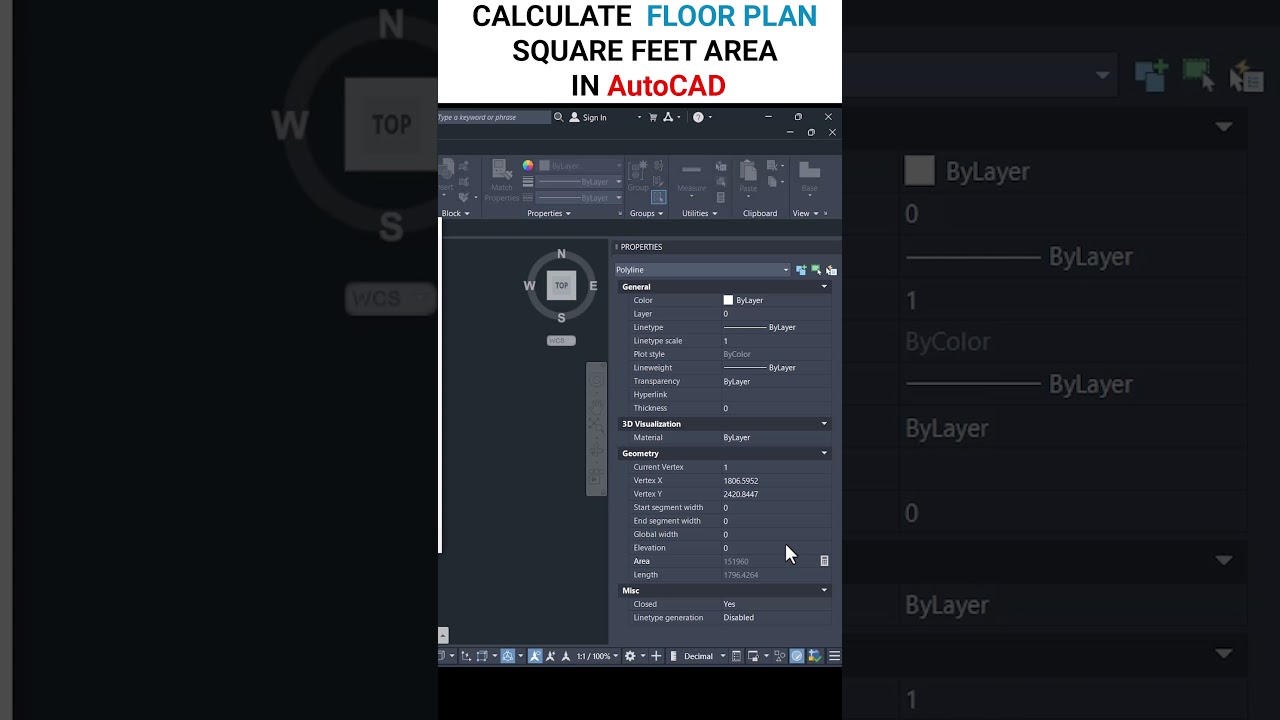Toggle the highlighted Graphics Performance icon
This screenshot has height=720, width=1280.
[x=797, y=656]
